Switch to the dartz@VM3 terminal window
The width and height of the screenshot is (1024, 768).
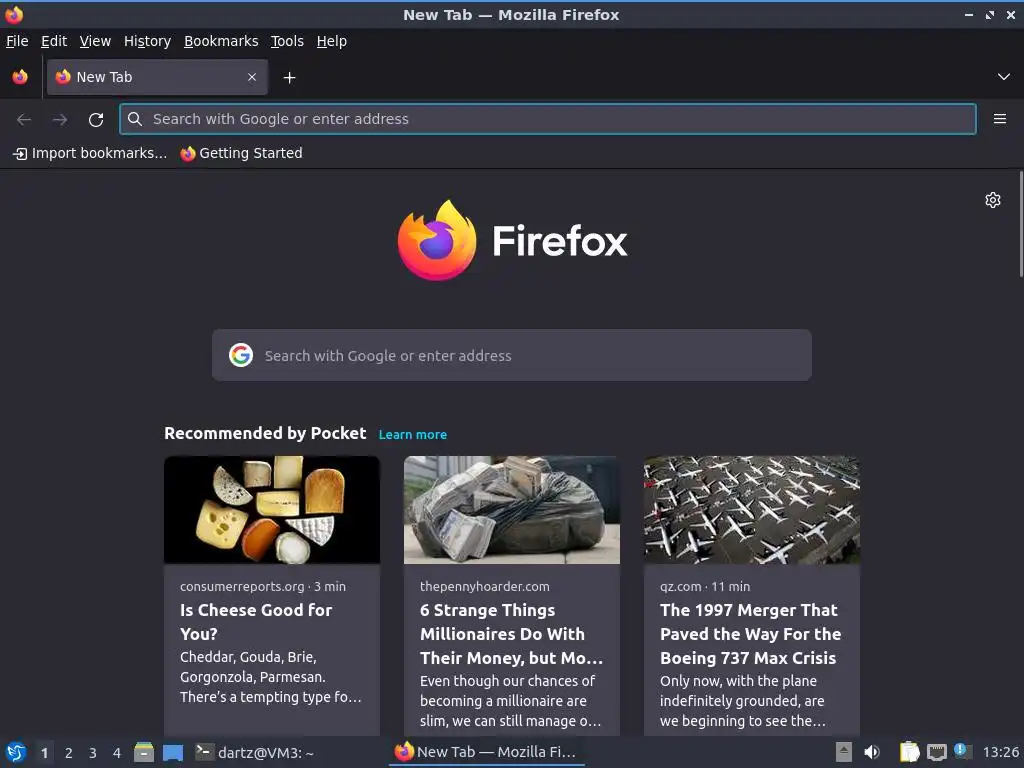(255, 752)
